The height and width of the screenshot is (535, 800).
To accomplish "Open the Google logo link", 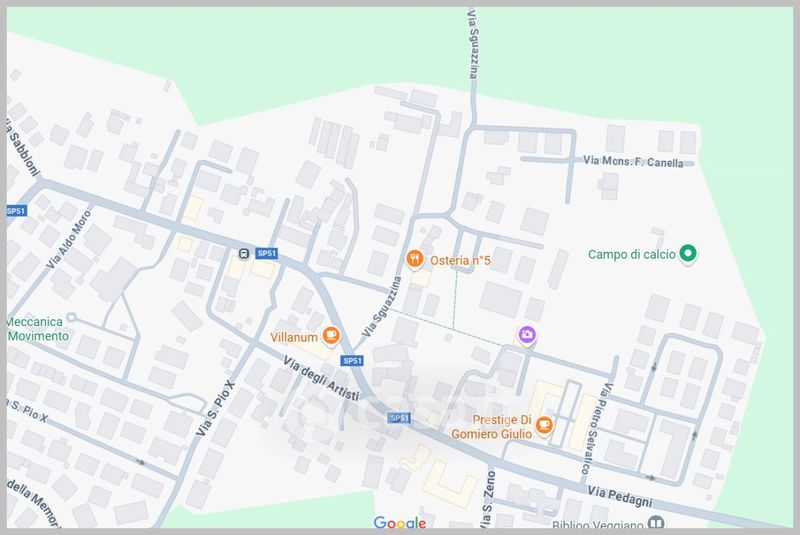I will [x=400, y=524].
